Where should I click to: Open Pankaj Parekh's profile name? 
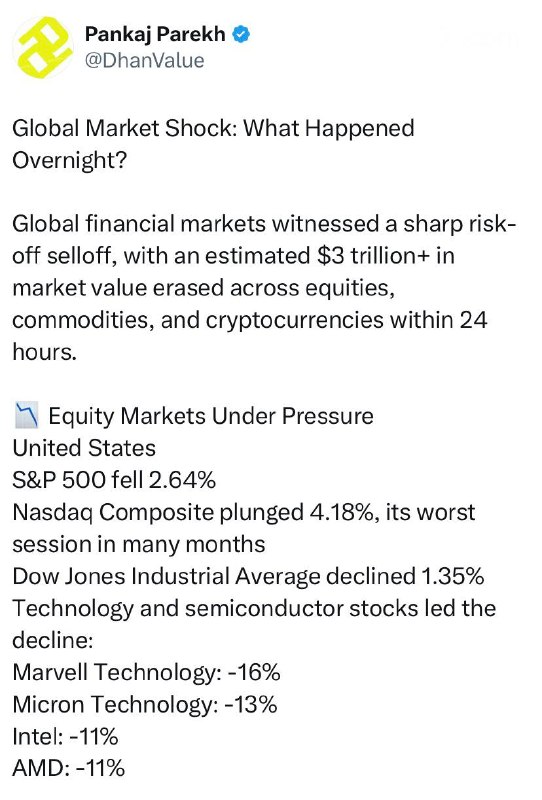pos(155,34)
